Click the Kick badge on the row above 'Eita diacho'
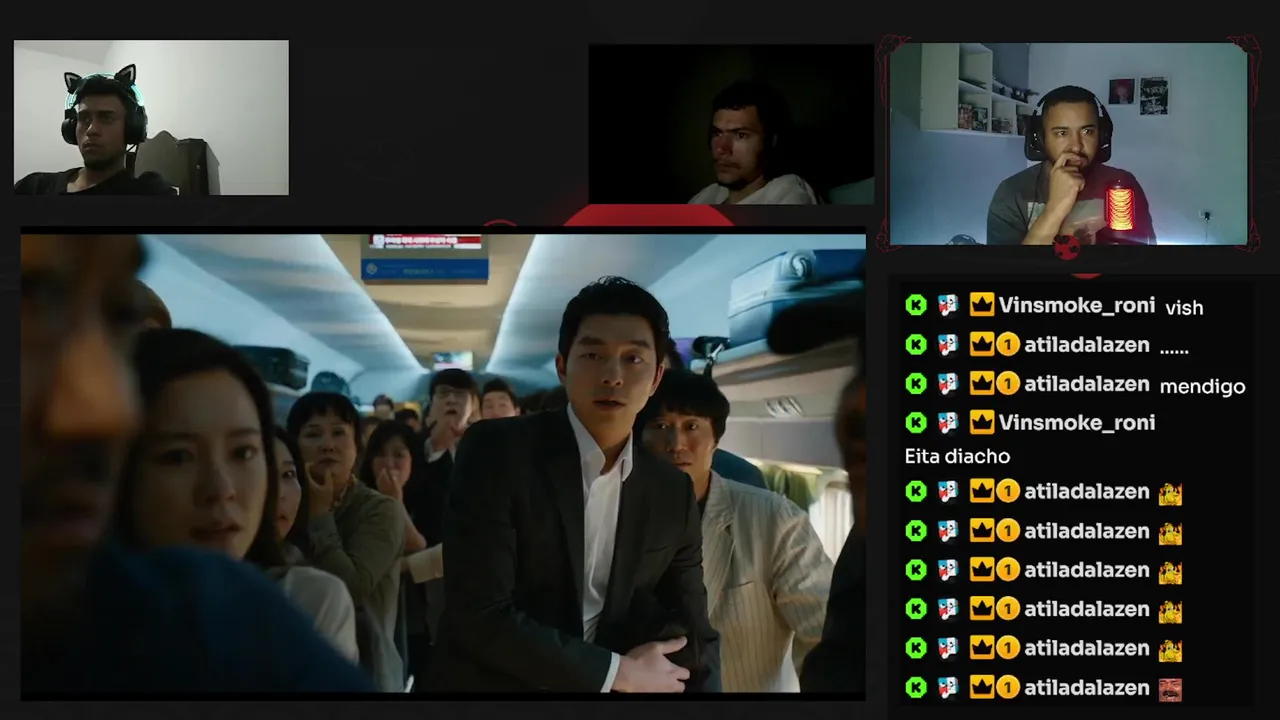Viewport: 1280px width, 720px height. [916, 423]
